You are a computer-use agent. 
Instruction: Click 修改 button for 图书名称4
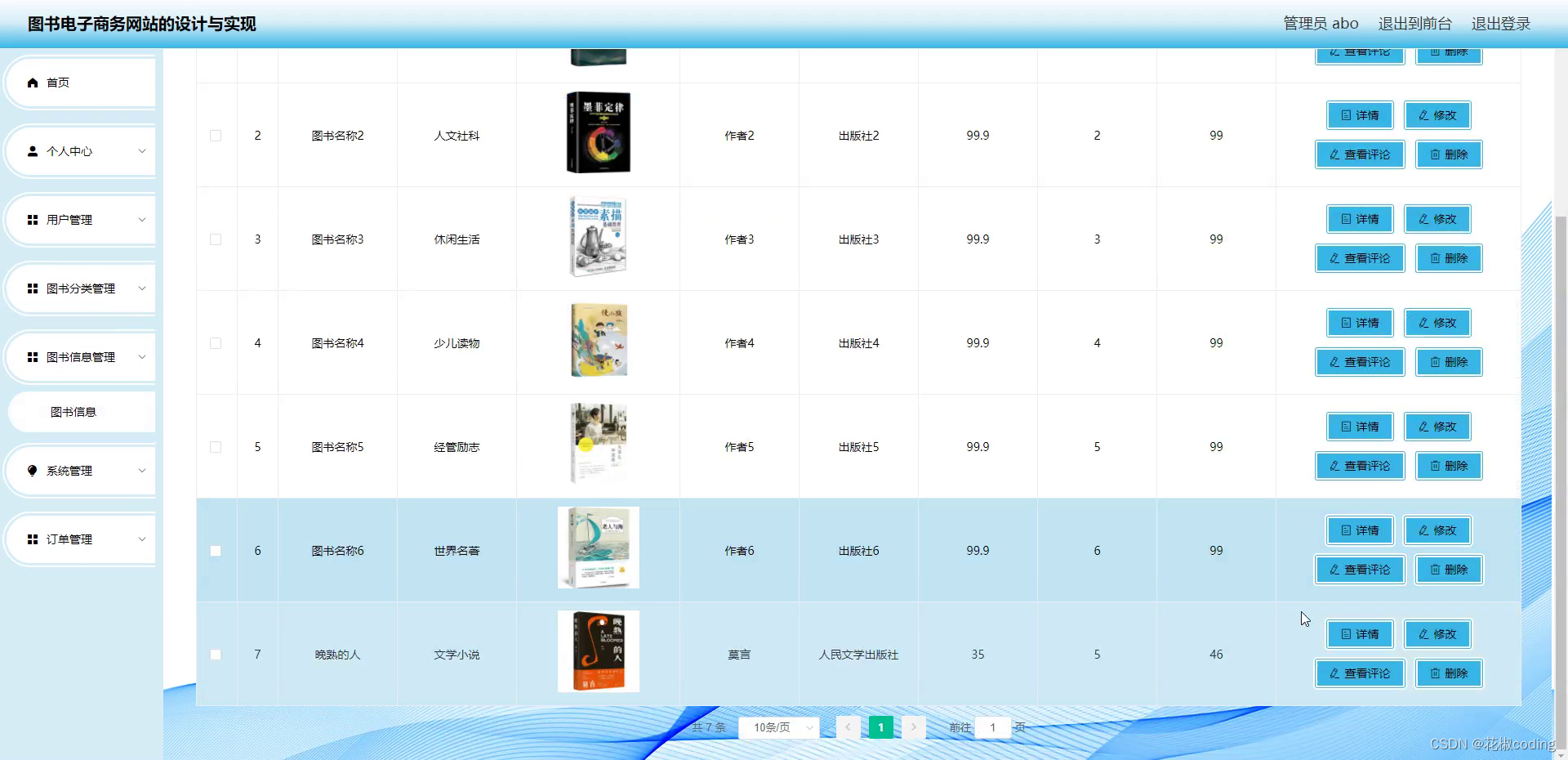[x=1437, y=323]
